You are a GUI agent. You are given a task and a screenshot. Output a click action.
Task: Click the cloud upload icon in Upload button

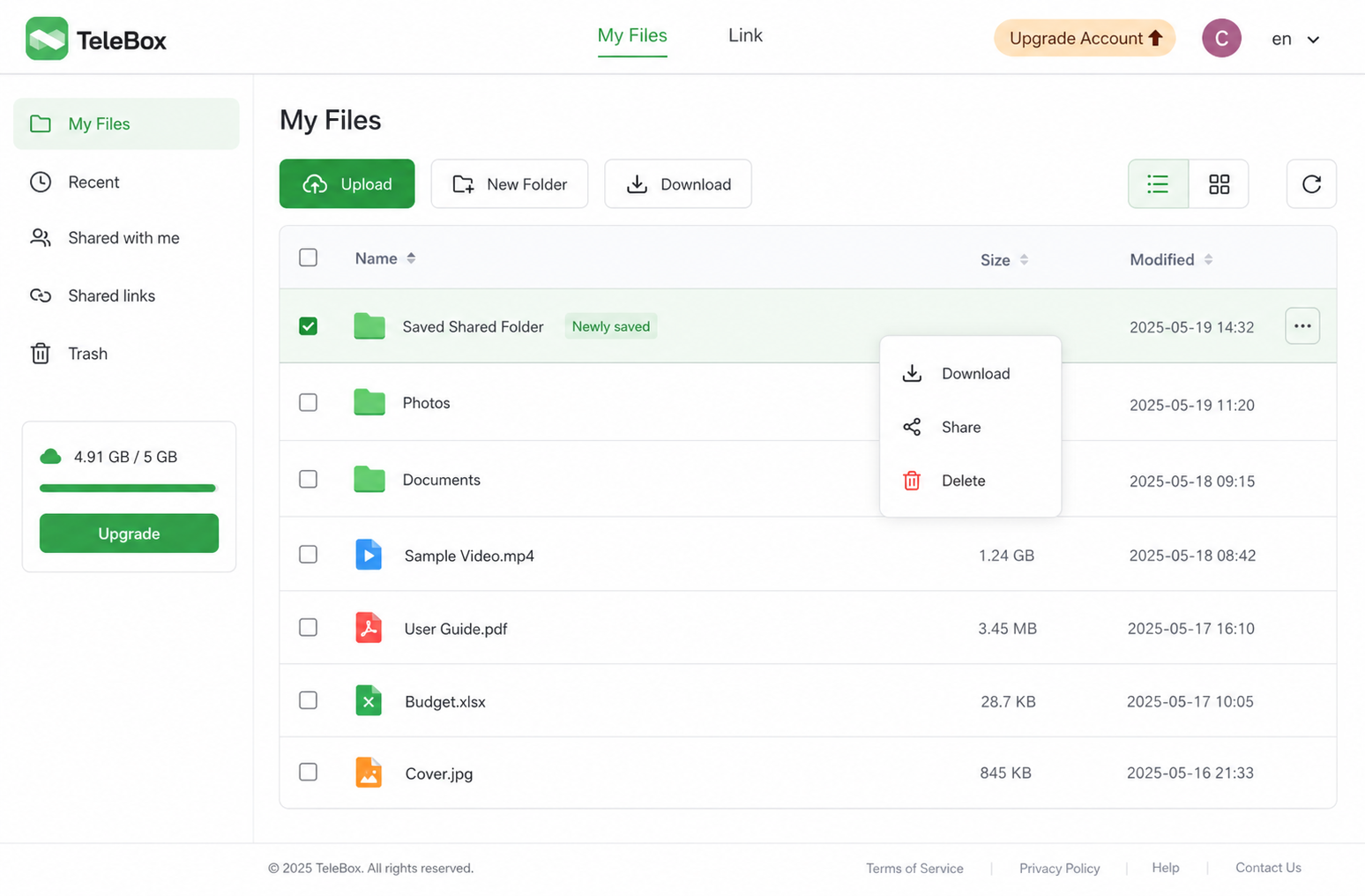tap(315, 183)
